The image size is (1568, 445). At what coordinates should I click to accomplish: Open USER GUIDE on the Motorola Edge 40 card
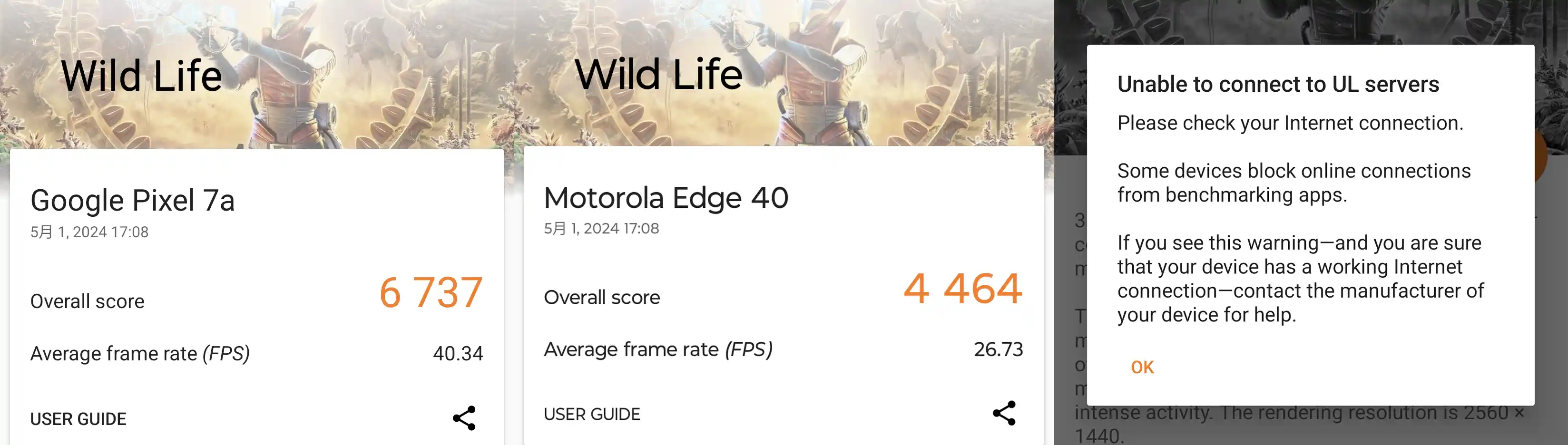tap(592, 414)
